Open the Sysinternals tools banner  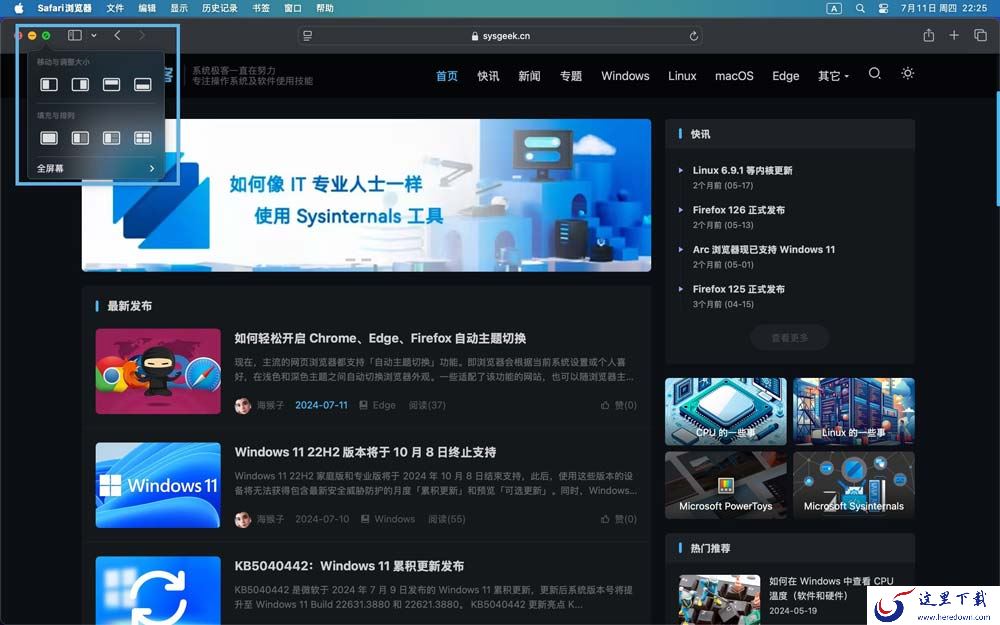point(367,195)
